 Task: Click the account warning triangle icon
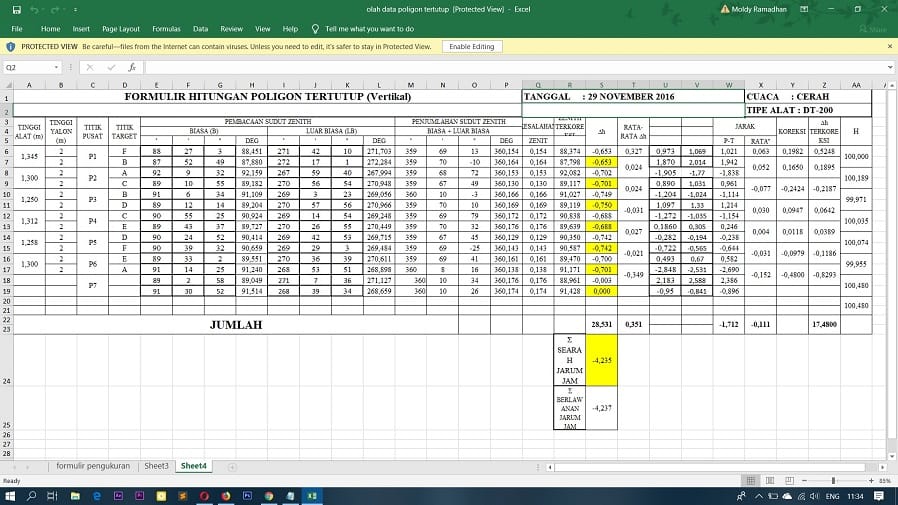[x=725, y=9]
